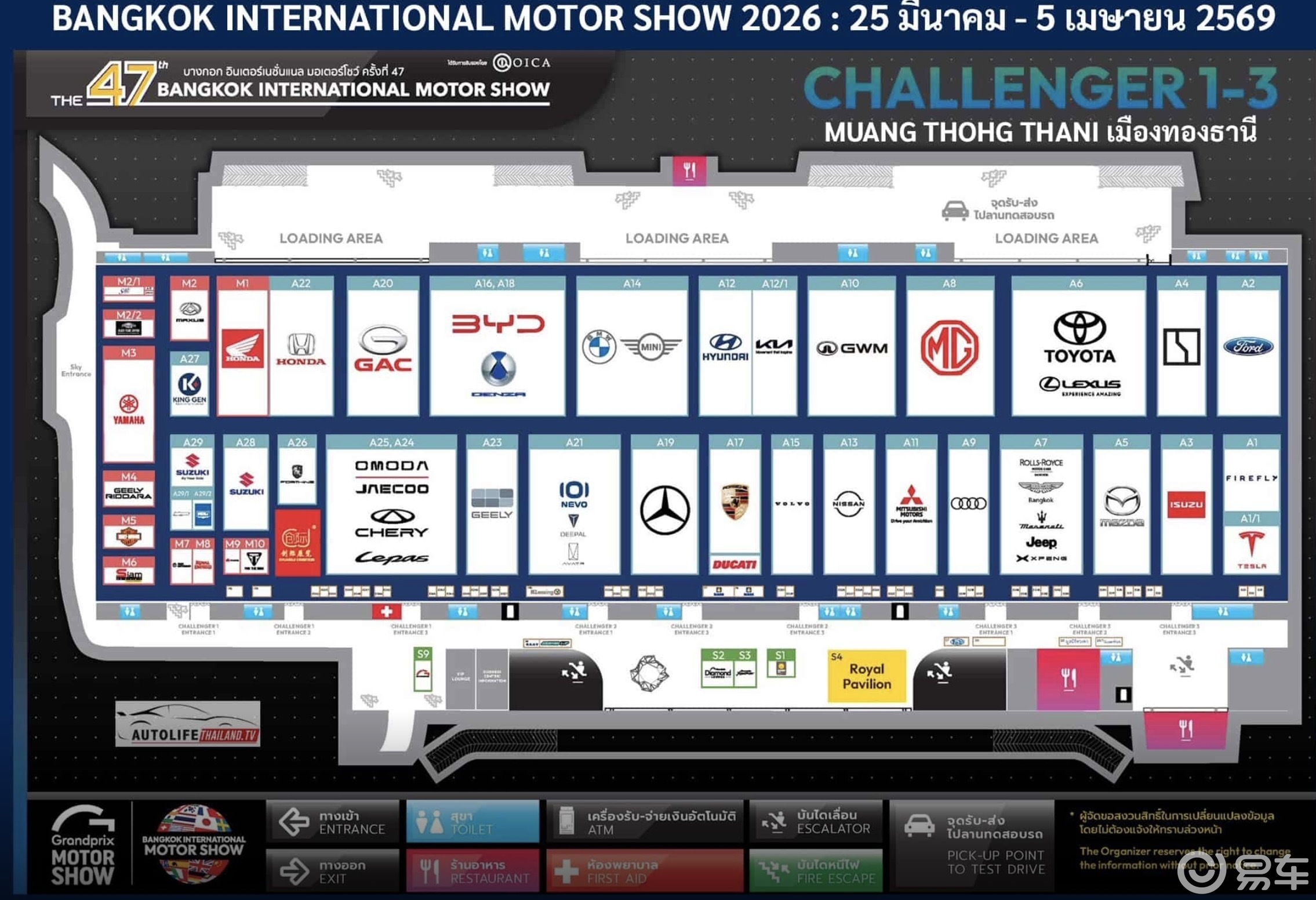
Task: Select the Mercedes-Benz star in booth A19
Action: pyautogui.click(x=664, y=510)
